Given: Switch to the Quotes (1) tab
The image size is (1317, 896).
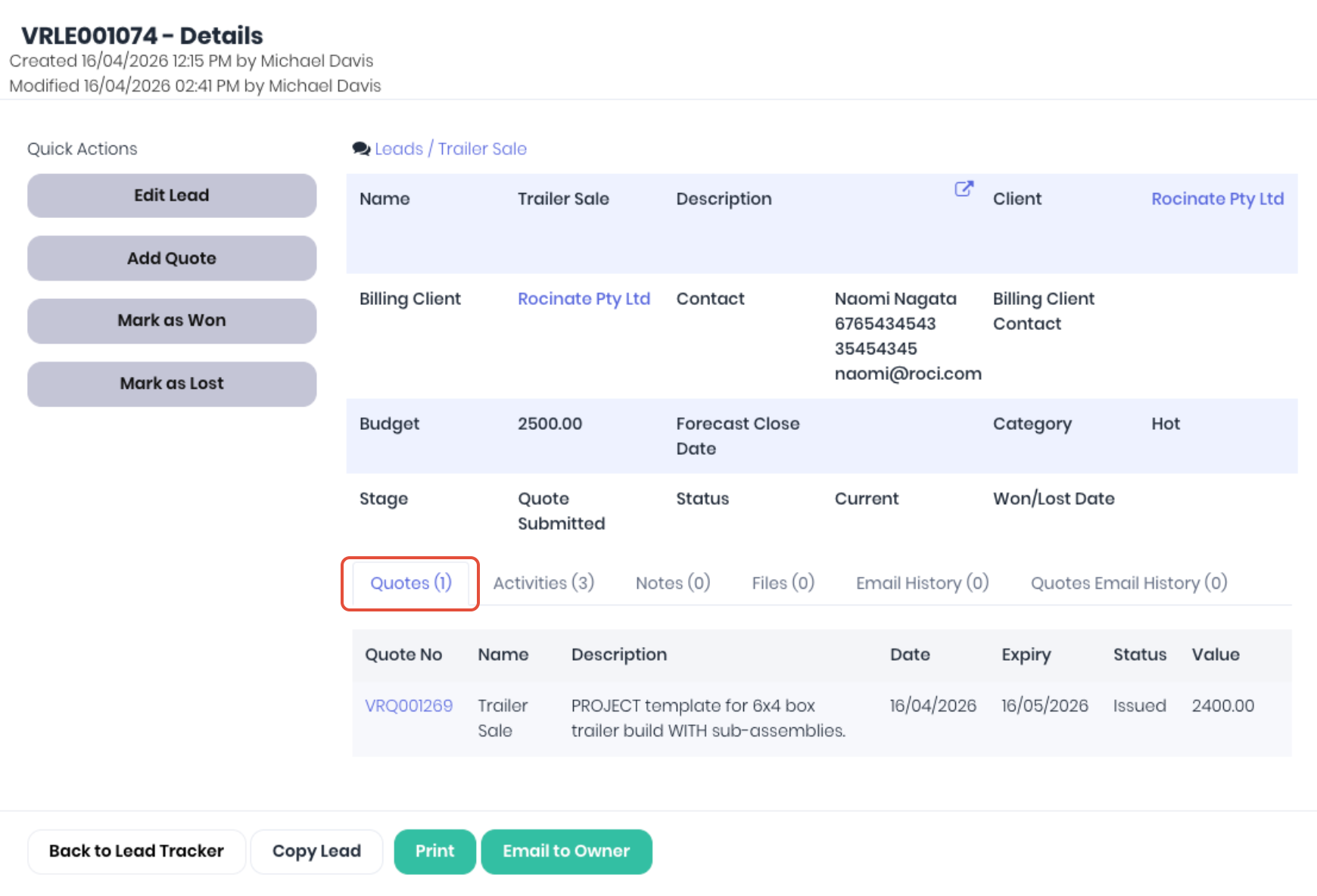Looking at the screenshot, I should tap(410, 583).
